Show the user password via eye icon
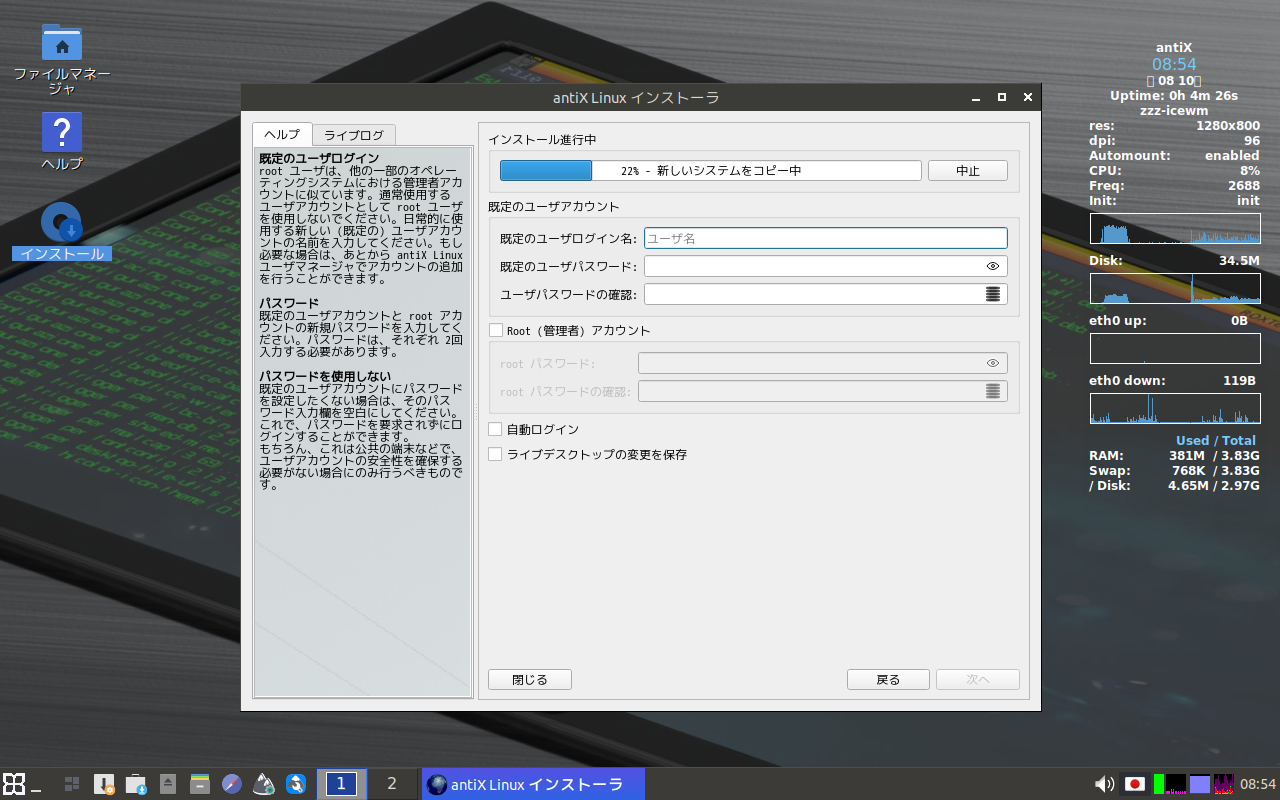 992,266
